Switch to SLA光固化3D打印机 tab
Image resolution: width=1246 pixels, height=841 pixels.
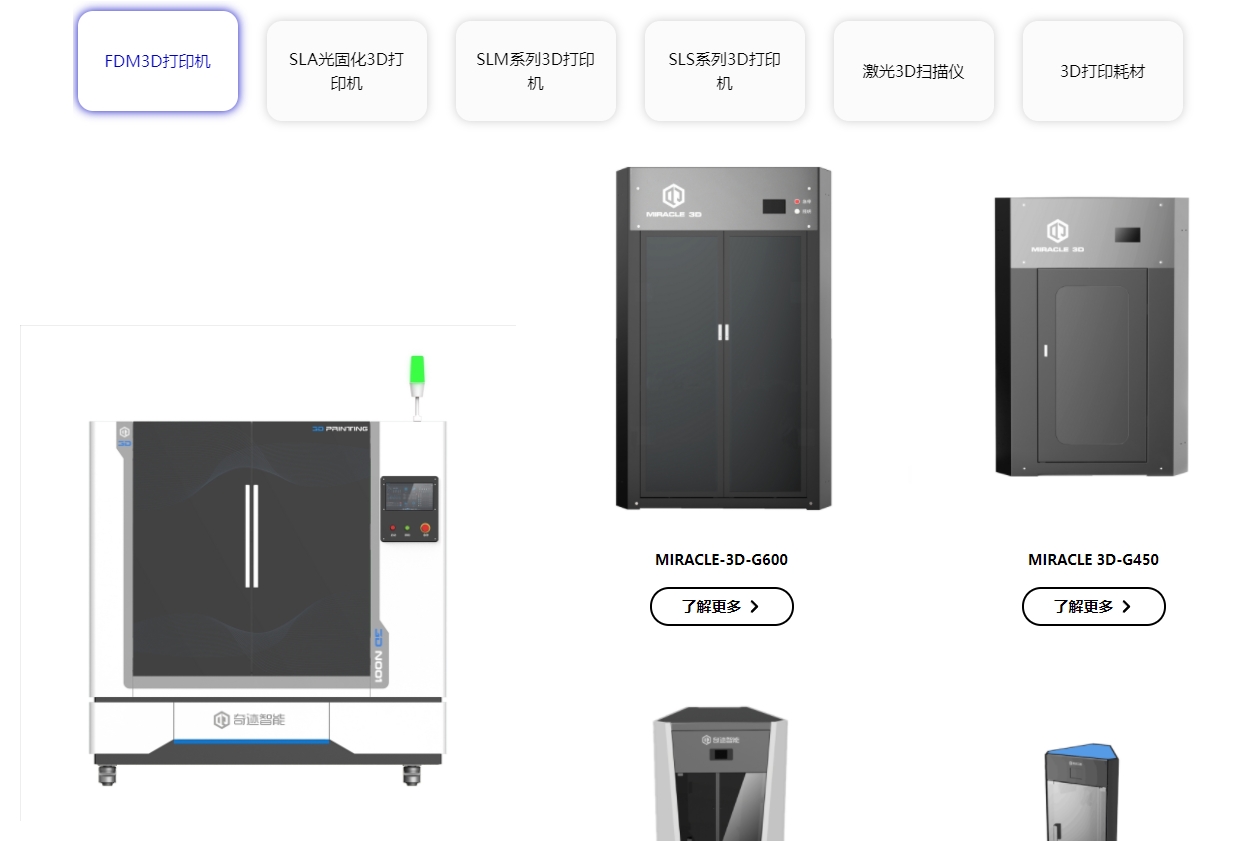[347, 71]
